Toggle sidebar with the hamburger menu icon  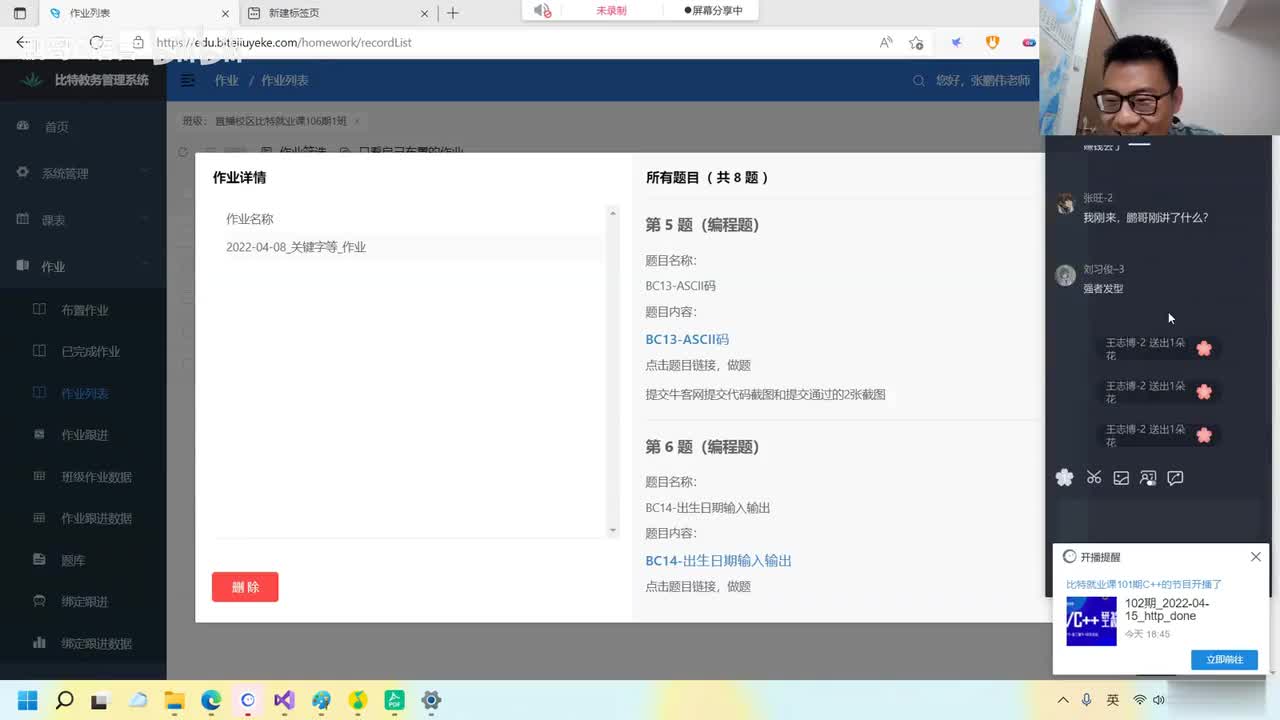coord(187,80)
